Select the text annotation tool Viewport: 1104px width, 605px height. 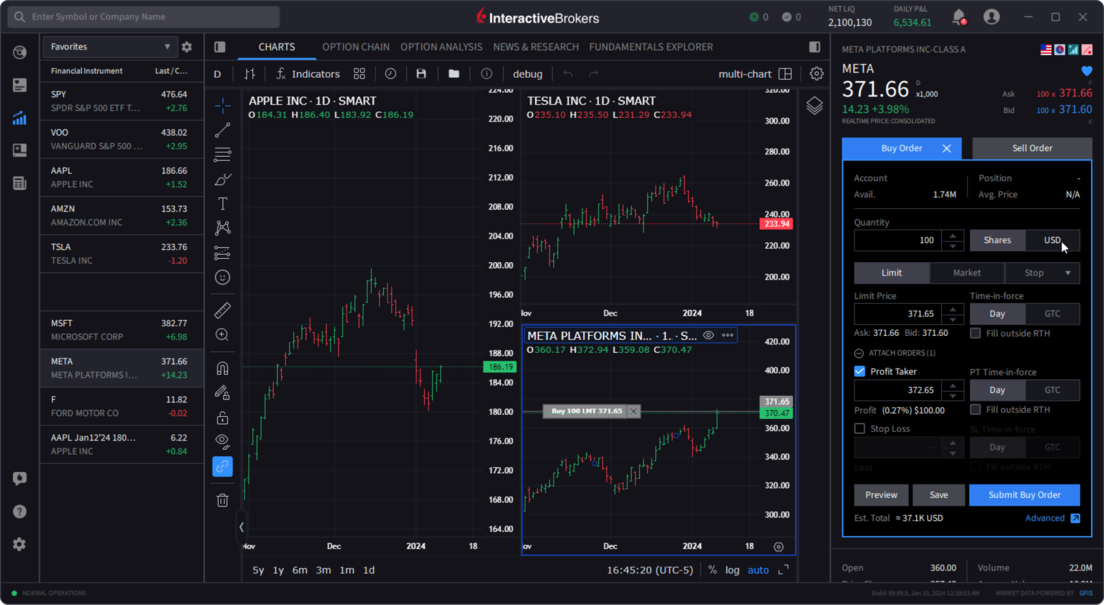[x=222, y=203]
